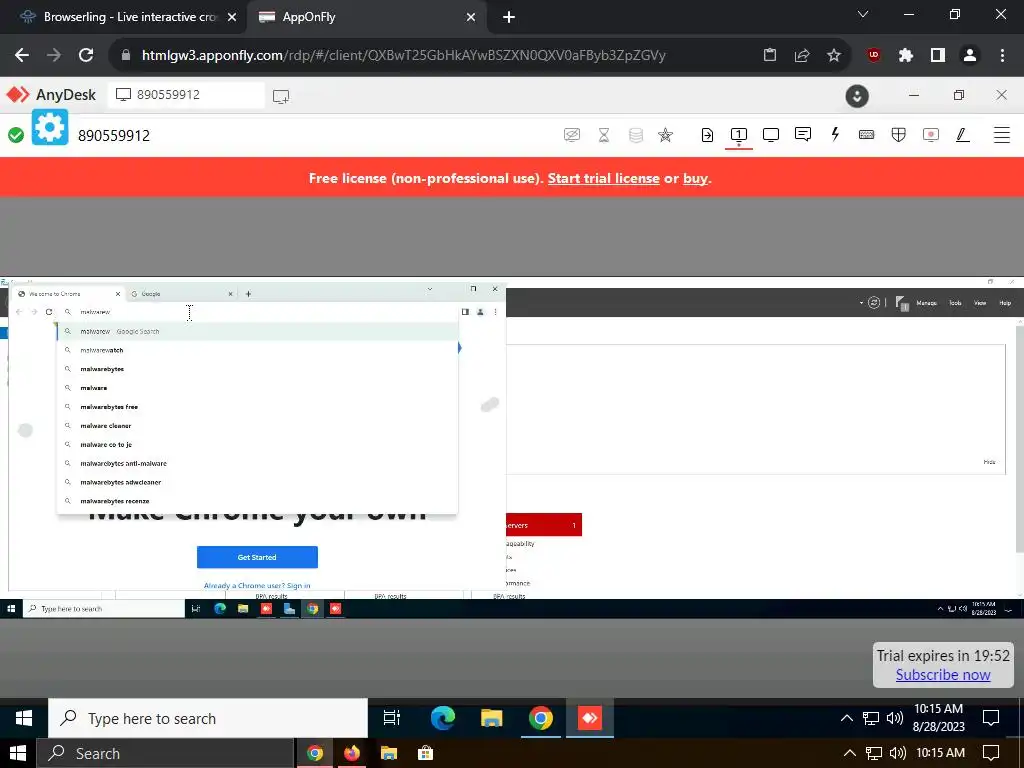
Task: Click AppOnFly taskbar Edge icon
Action: pos(443,718)
